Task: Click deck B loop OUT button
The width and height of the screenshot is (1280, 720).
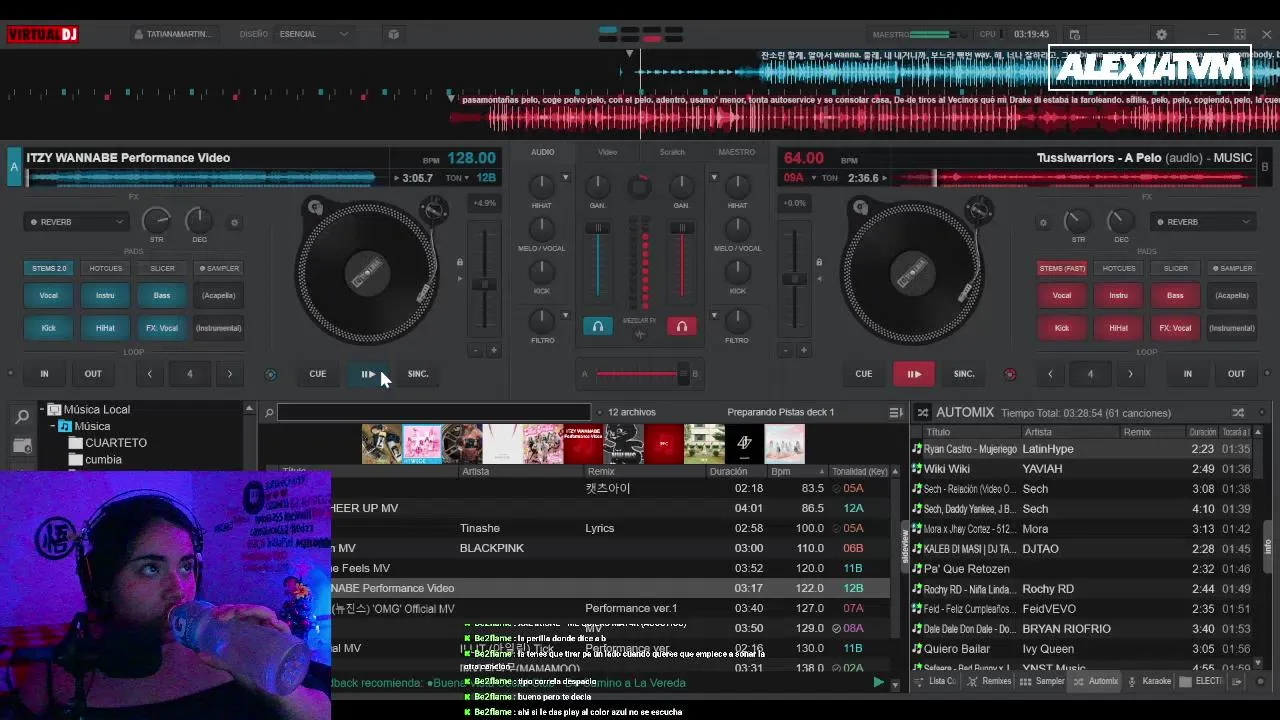Action: point(1237,374)
